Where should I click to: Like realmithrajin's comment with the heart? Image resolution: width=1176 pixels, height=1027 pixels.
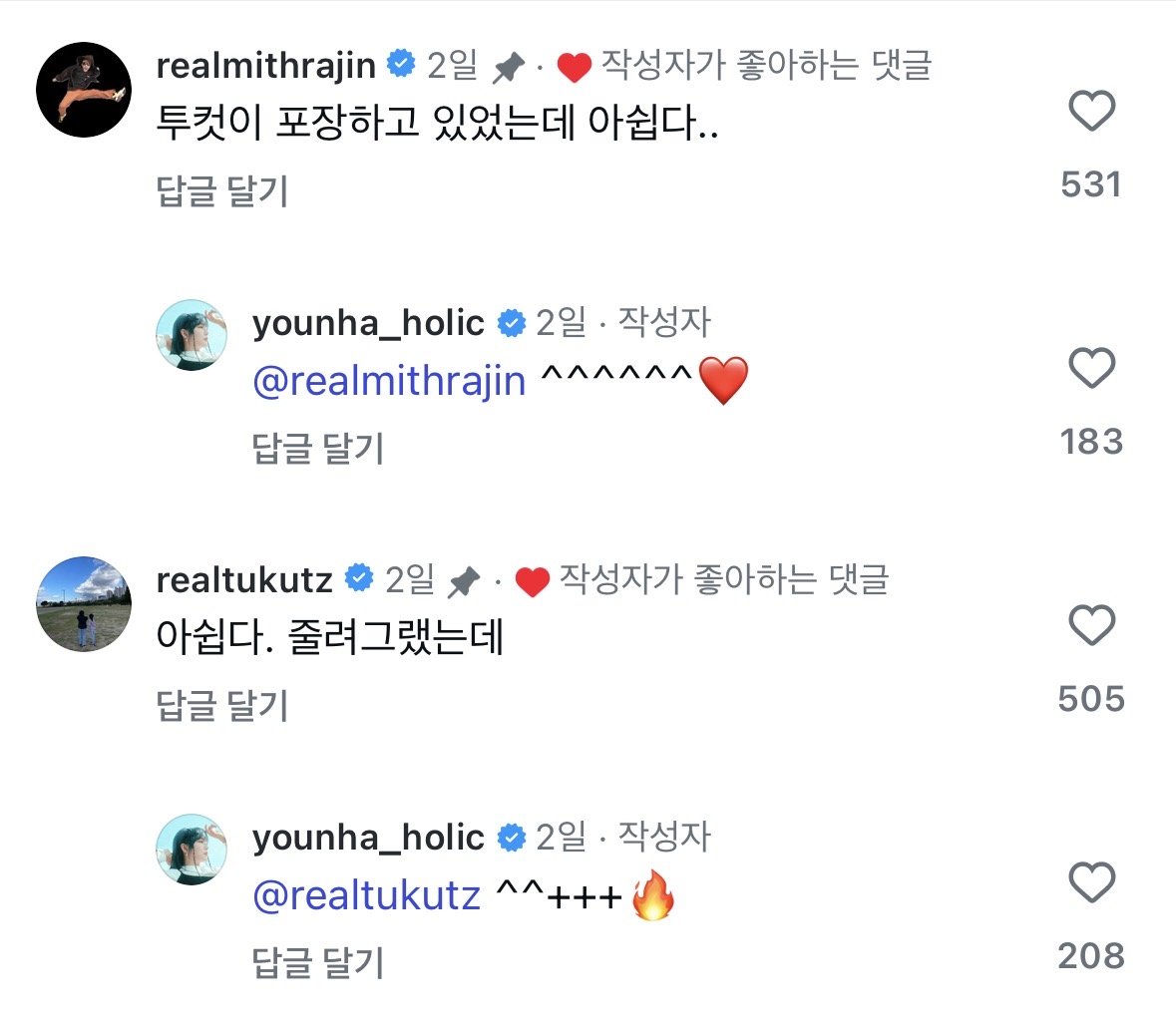click(1091, 111)
